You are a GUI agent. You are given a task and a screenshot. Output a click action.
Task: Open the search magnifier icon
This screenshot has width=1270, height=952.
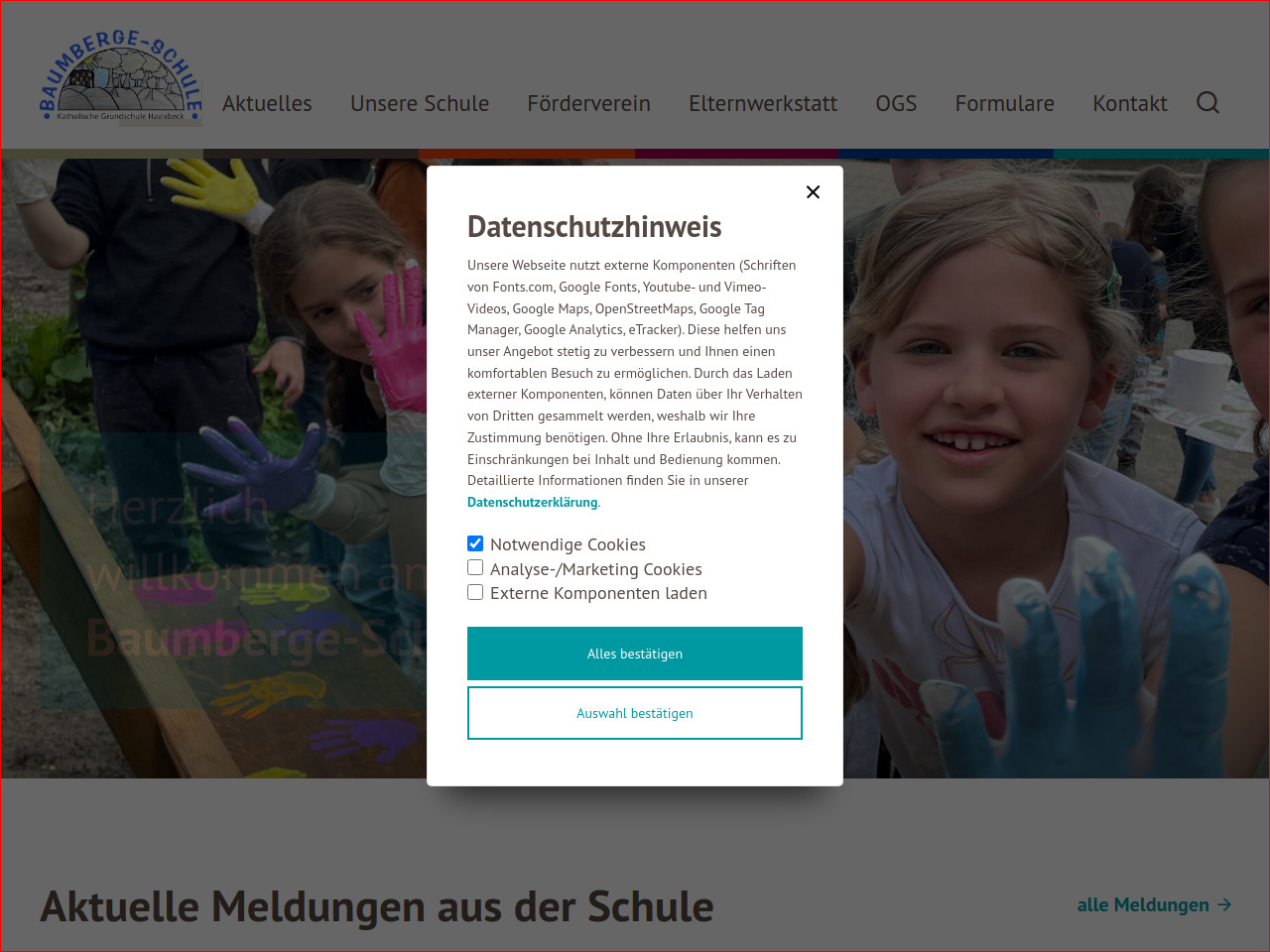point(1207,102)
